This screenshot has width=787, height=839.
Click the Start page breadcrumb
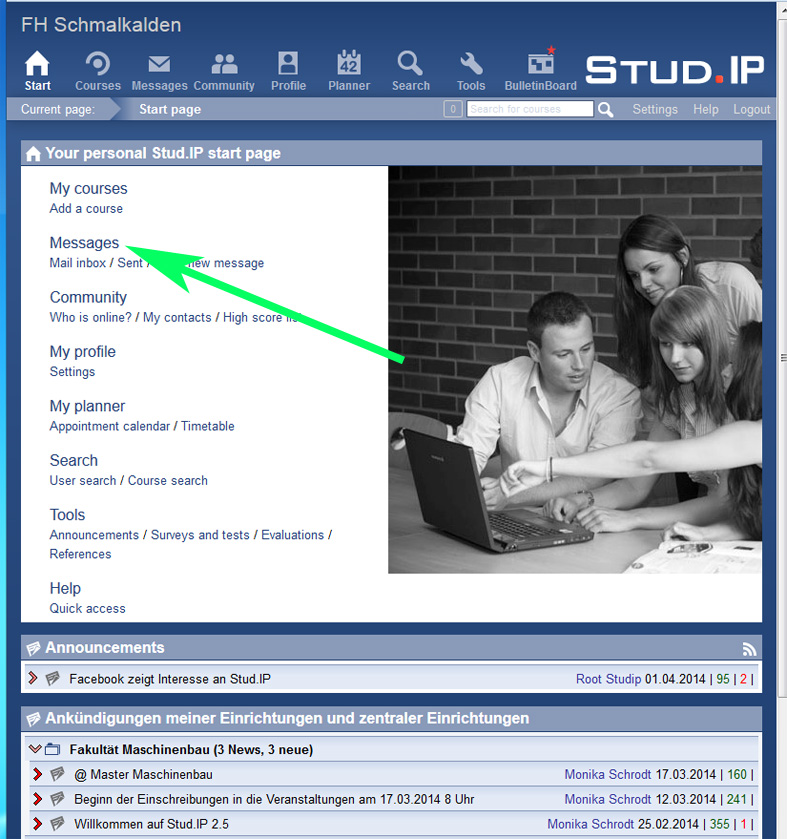170,109
